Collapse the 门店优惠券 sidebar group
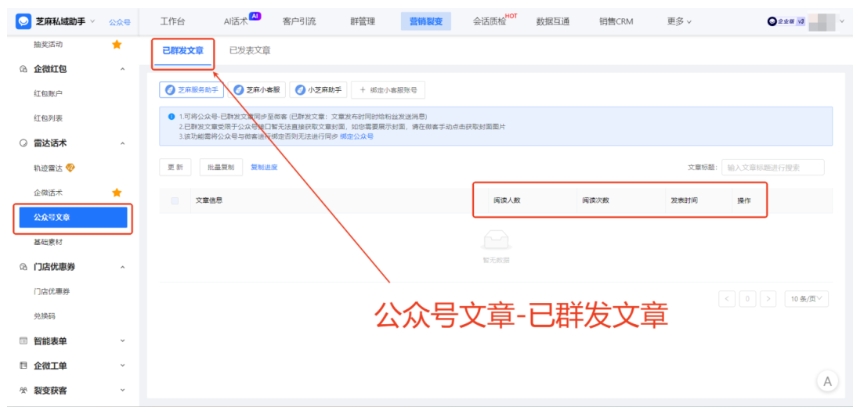This screenshot has height=414, width=864. pyautogui.click(x=122, y=267)
